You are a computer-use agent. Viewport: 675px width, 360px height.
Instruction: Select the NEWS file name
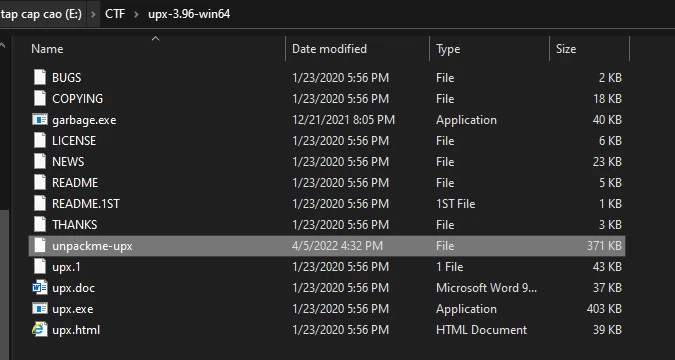pyautogui.click(x=68, y=162)
